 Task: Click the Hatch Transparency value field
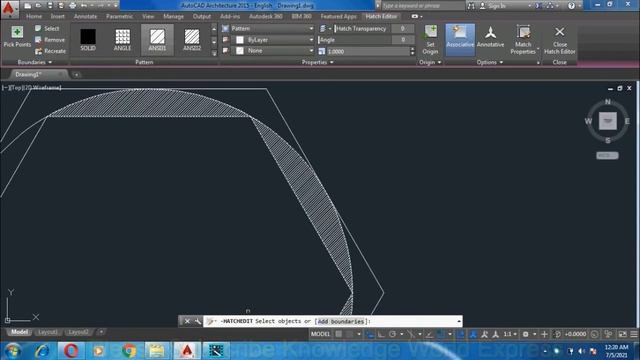click(x=402, y=29)
